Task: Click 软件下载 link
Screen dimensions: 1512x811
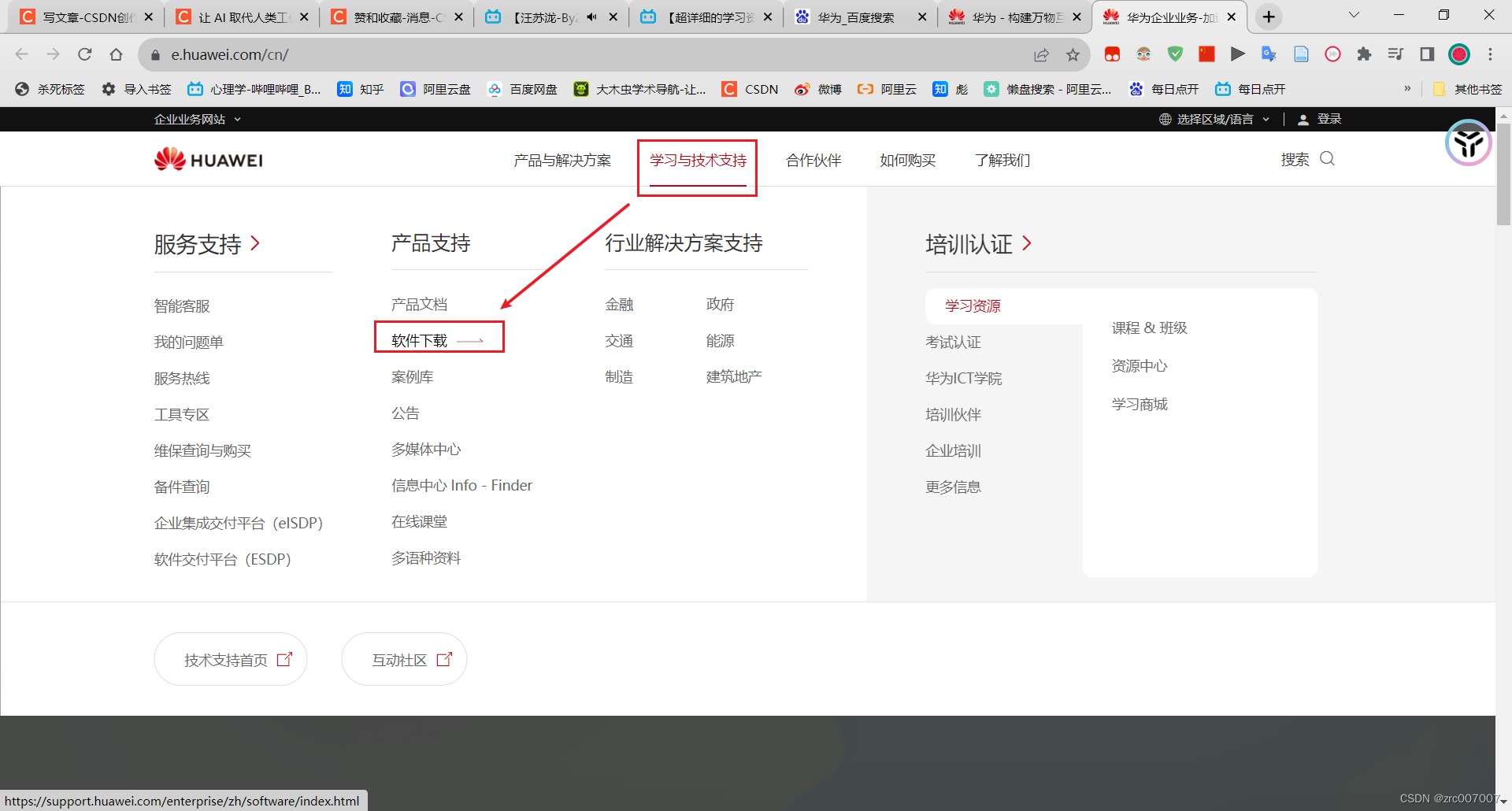Action: [419, 340]
